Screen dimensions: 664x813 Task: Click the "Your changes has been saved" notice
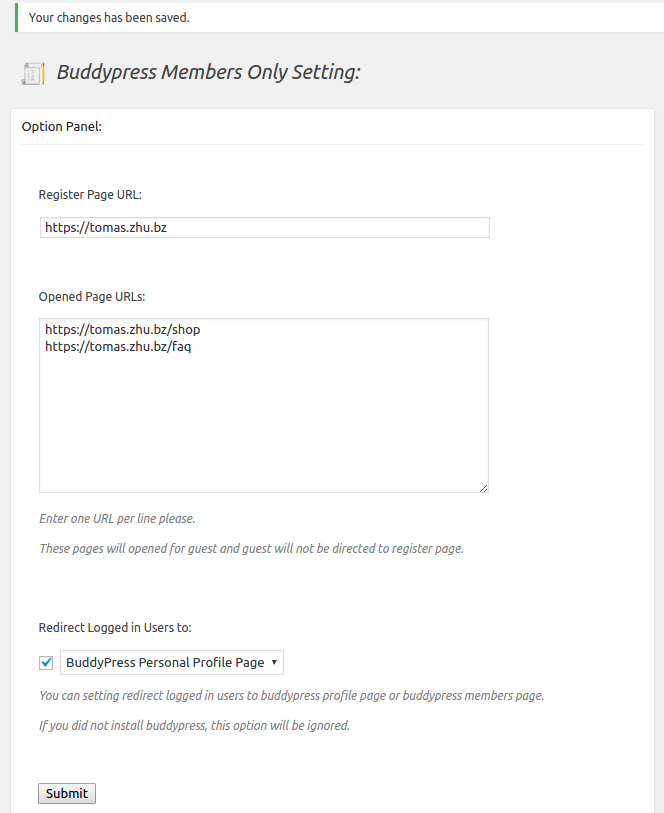[x=109, y=18]
